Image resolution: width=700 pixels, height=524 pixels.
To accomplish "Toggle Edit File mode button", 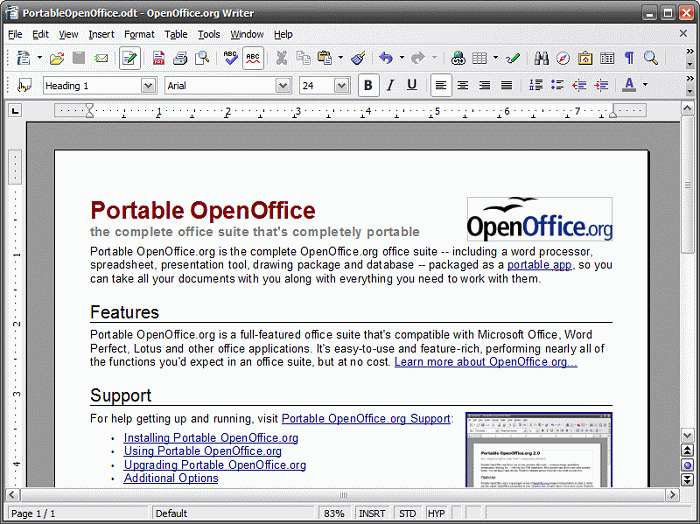I will point(129,58).
